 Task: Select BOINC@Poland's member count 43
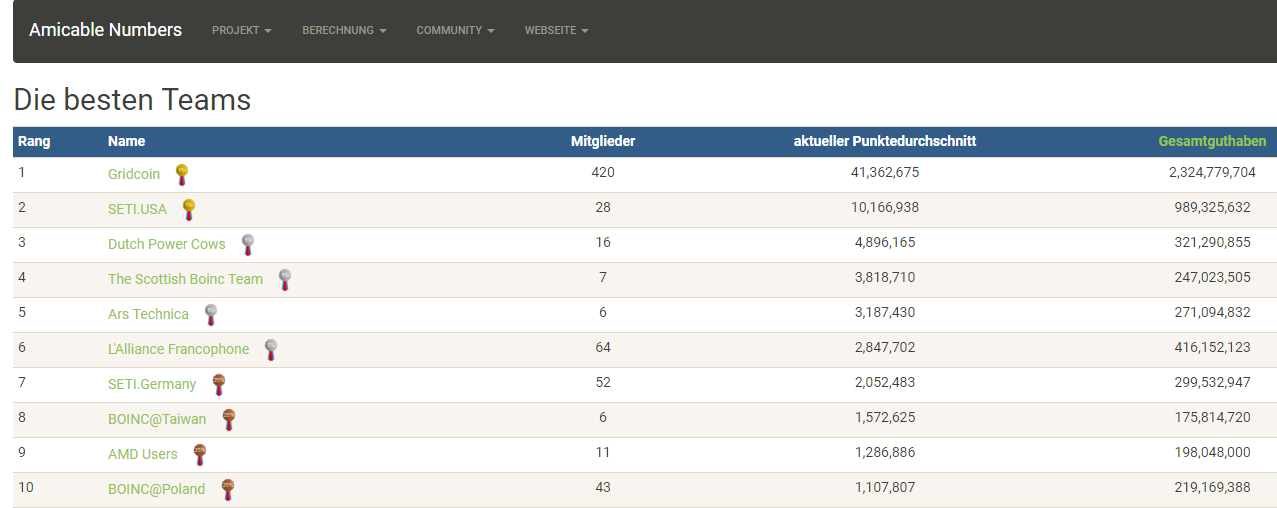(x=603, y=487)
